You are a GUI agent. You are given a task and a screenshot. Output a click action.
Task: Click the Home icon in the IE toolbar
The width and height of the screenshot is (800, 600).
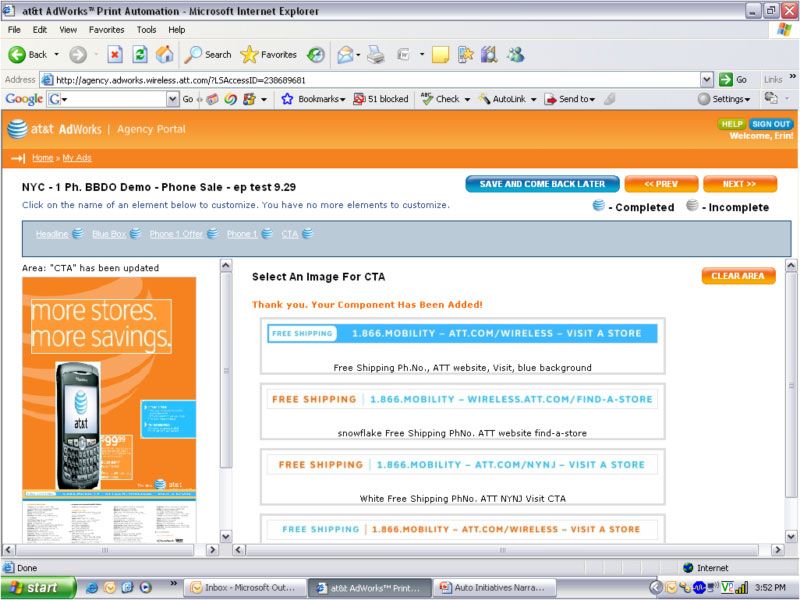click(164, 55)
